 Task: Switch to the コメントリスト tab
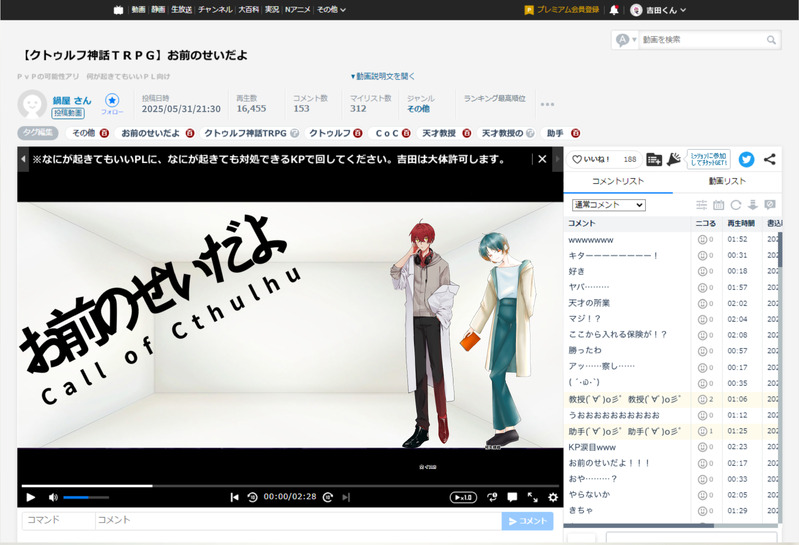click(618, 181)
